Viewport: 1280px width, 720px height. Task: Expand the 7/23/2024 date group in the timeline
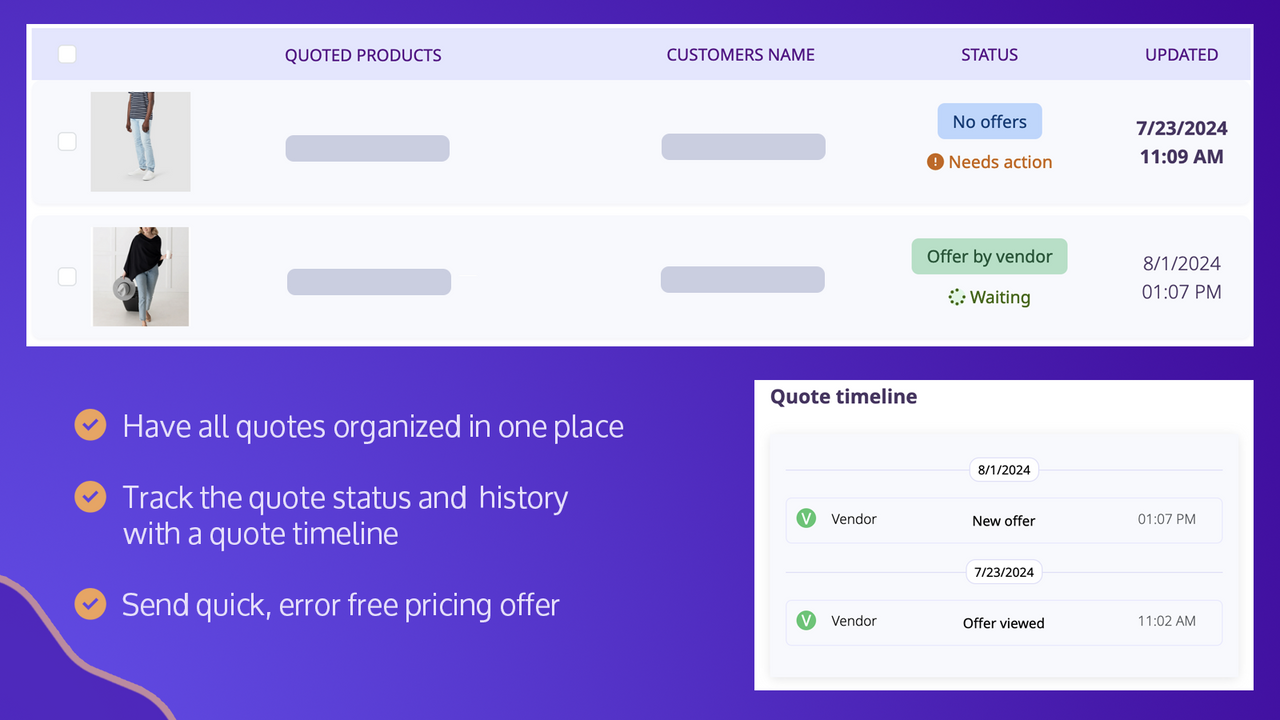click(1004, 571)
